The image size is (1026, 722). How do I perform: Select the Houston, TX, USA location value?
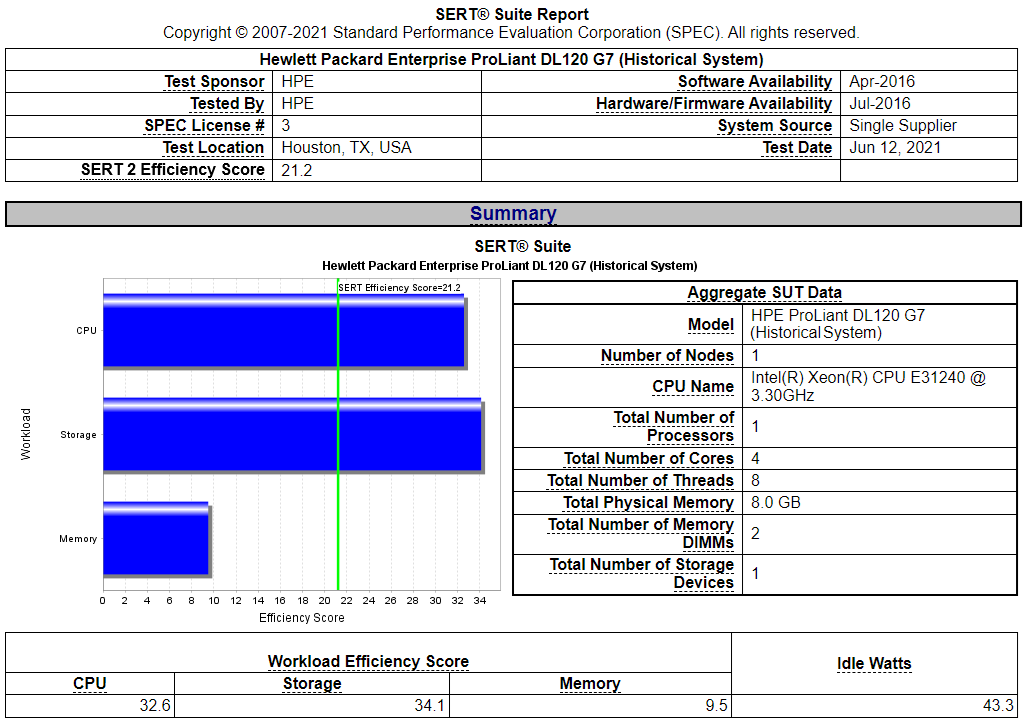pos(346,148)
